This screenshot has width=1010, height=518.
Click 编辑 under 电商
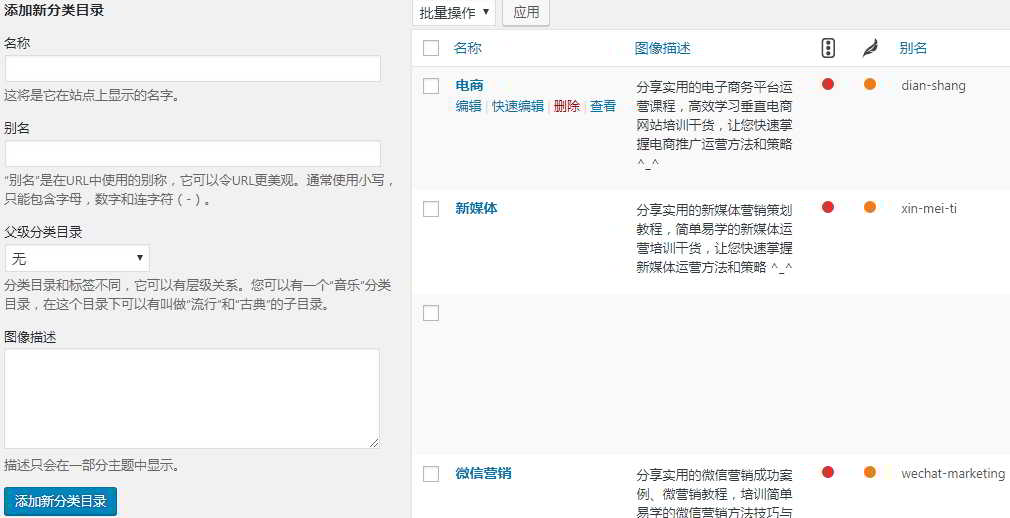pyautogui.click(x=468, y=106)
